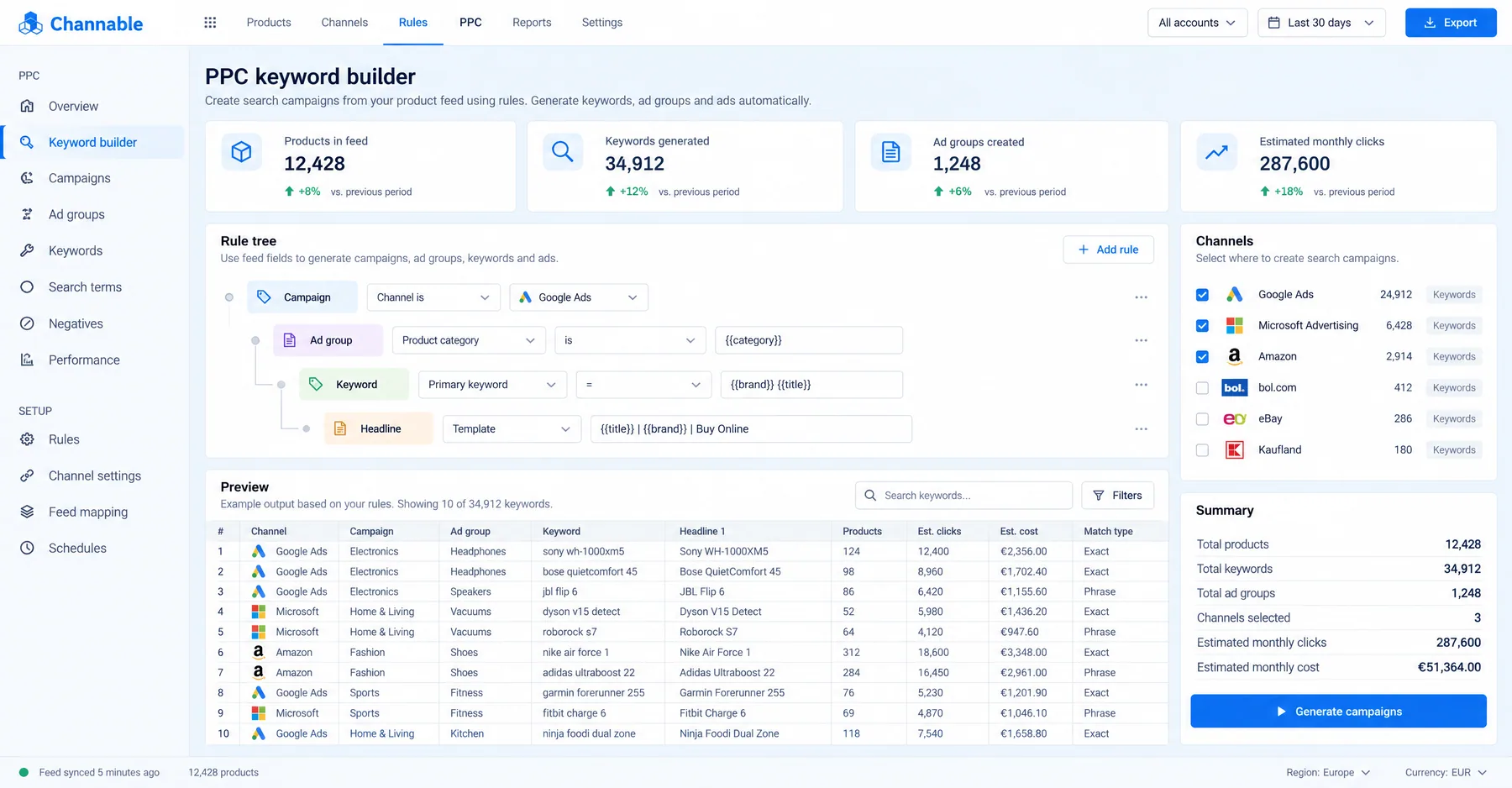The width and height of the screenshot is (1512, 788).
Task: Open more options for Ad group rule
Action: (x=1141, y=340)
